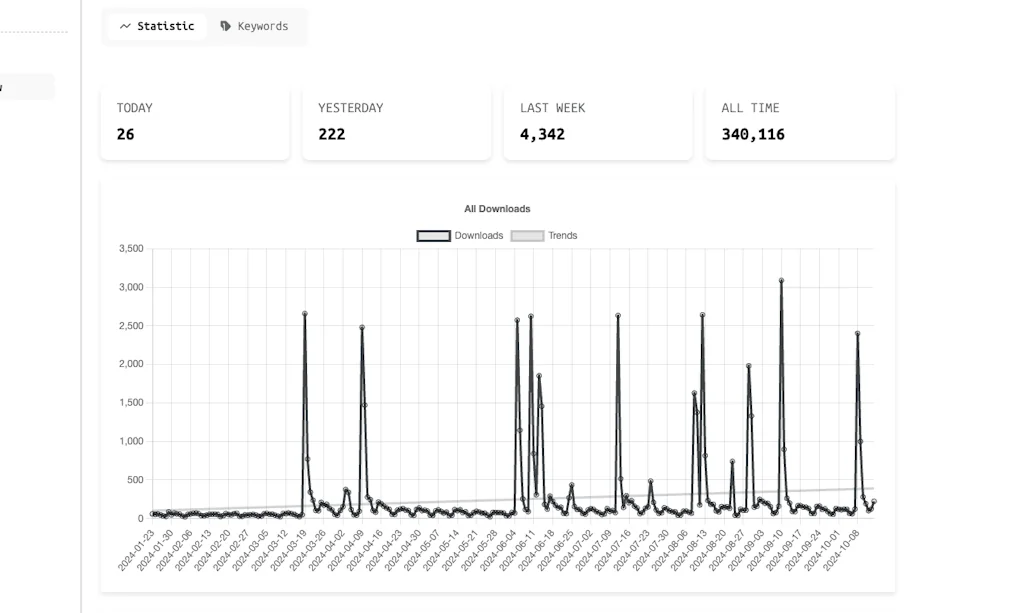This screenshot has width=1024, height=613.
Task: Click the sidebar item on the far left edge
Action: 25,86
